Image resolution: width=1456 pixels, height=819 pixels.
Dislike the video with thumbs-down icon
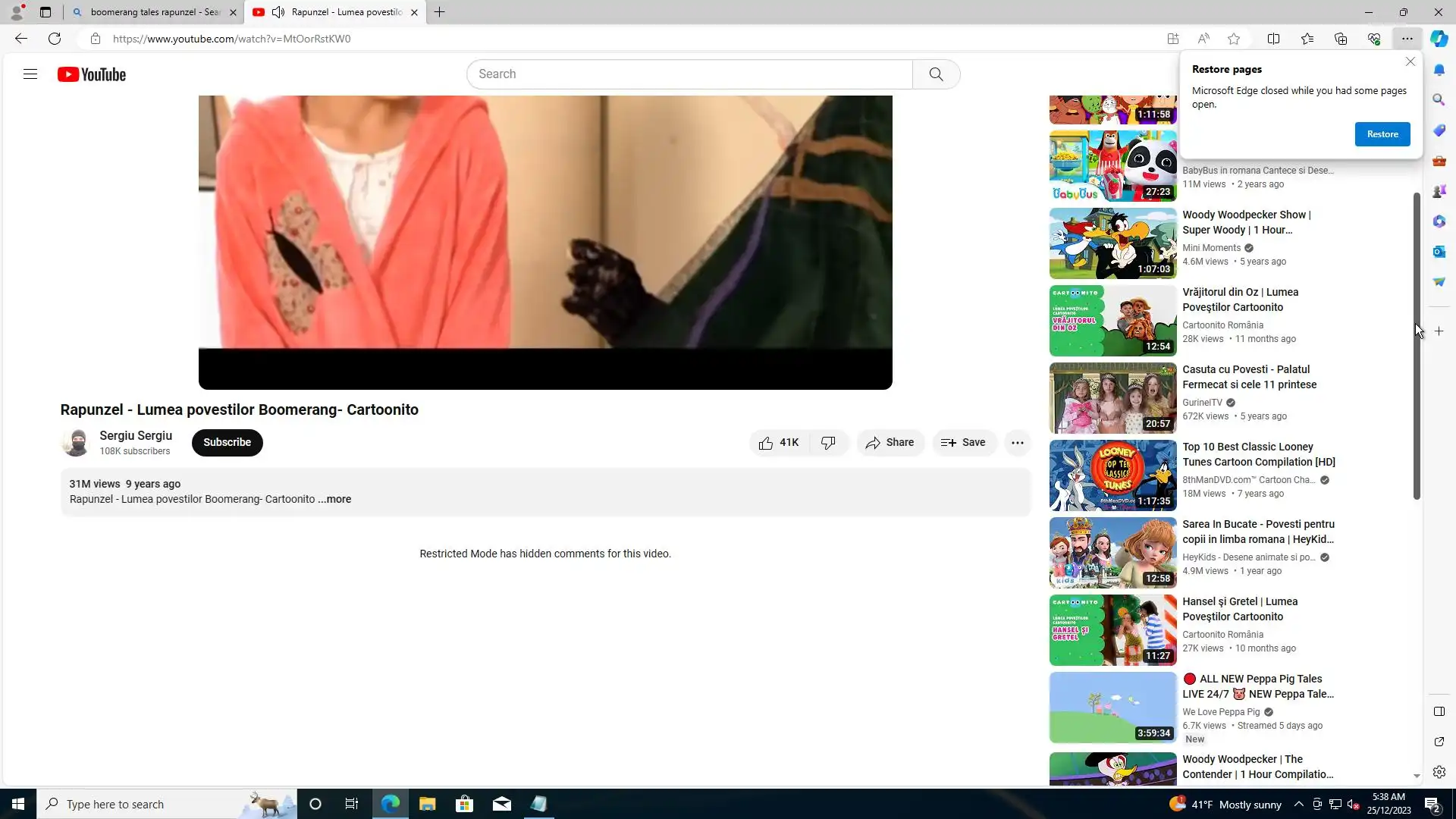pyautogui.click(x=828, y=443)
